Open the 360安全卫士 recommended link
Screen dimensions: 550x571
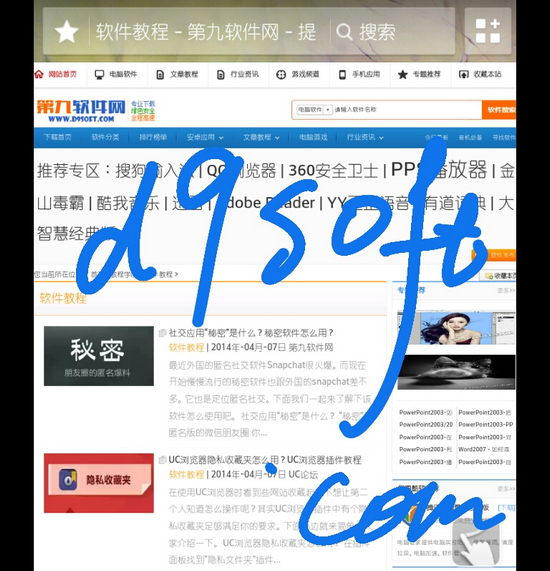tap(333, 170)
